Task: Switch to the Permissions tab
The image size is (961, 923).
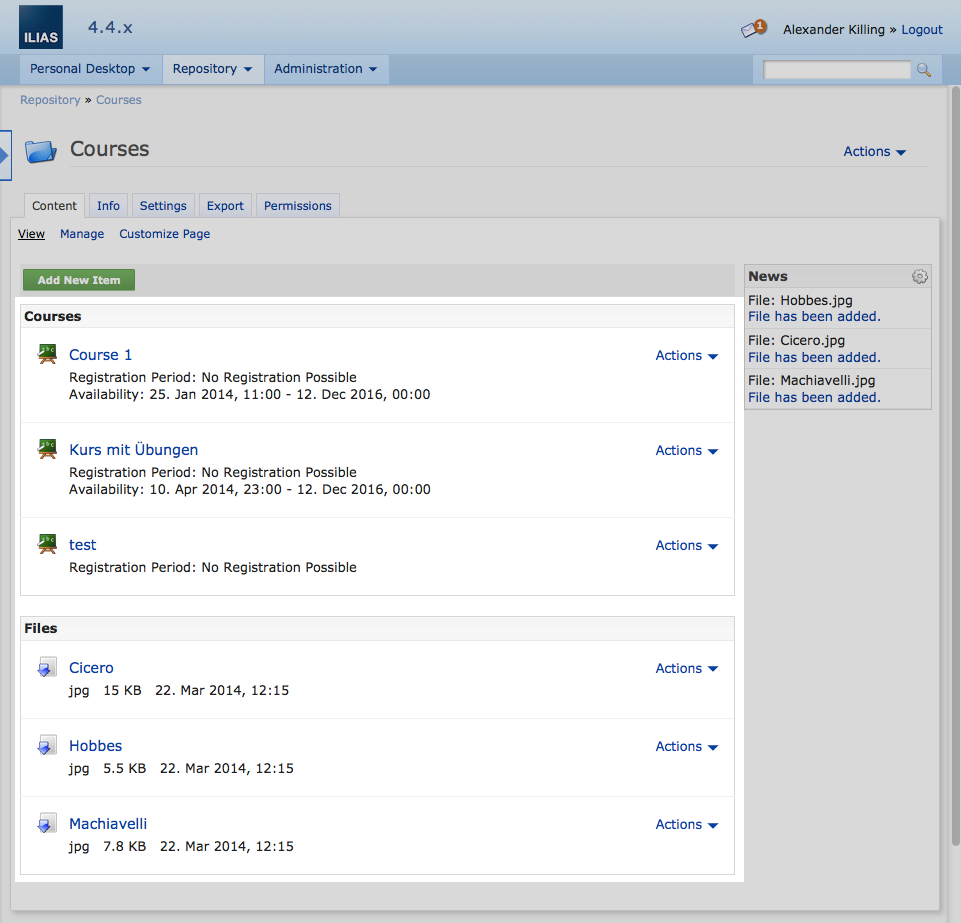Action: (x=297, y=206)
